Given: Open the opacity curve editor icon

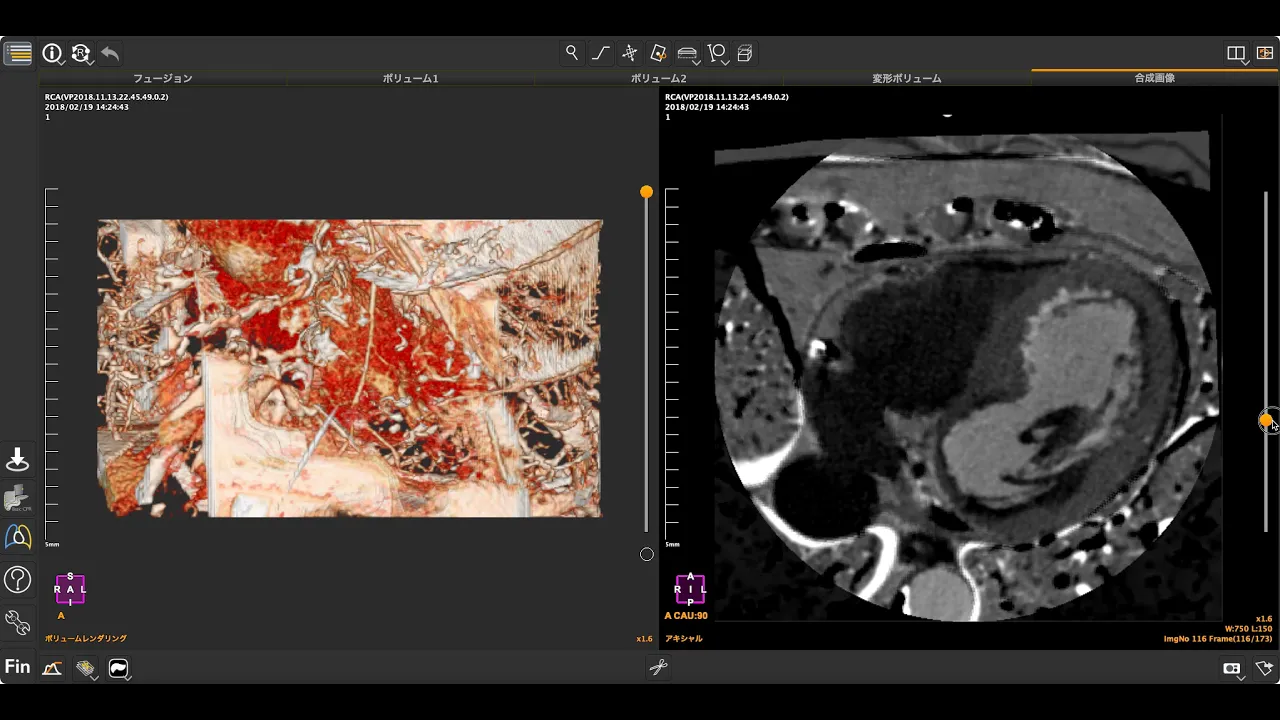Looking at the screenshot, I should [x=52, y=668].
